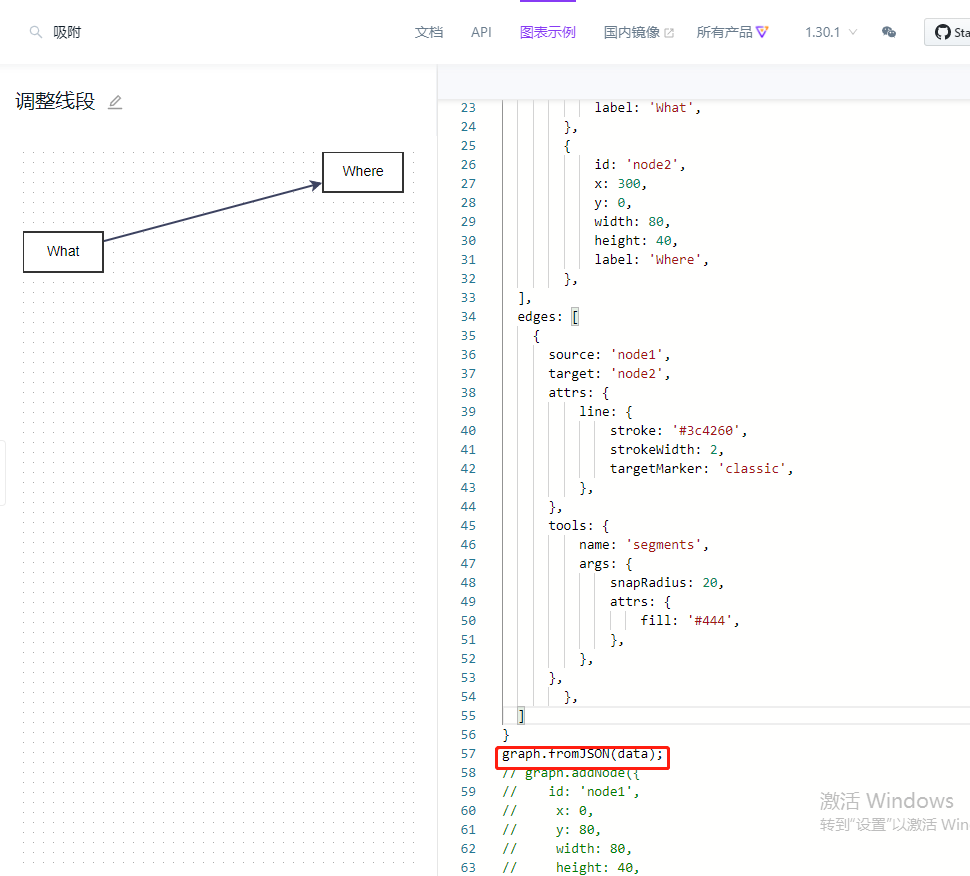
Task: Click id: 'node2' code line
Action: (640, 165)
